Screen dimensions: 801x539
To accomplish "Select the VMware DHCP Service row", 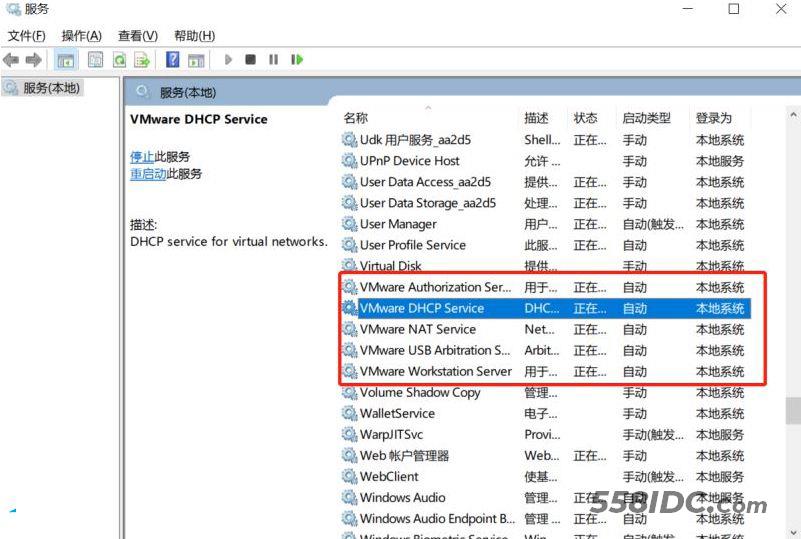I will point(545,308).
